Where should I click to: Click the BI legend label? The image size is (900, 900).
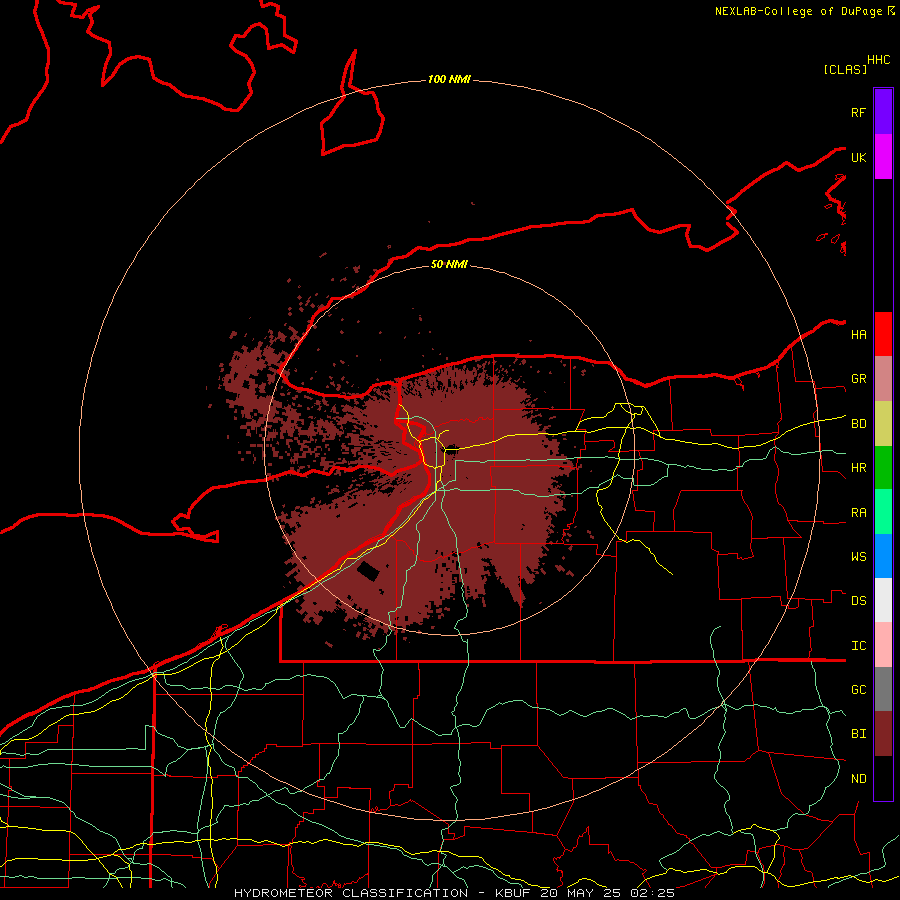[858, 734]
